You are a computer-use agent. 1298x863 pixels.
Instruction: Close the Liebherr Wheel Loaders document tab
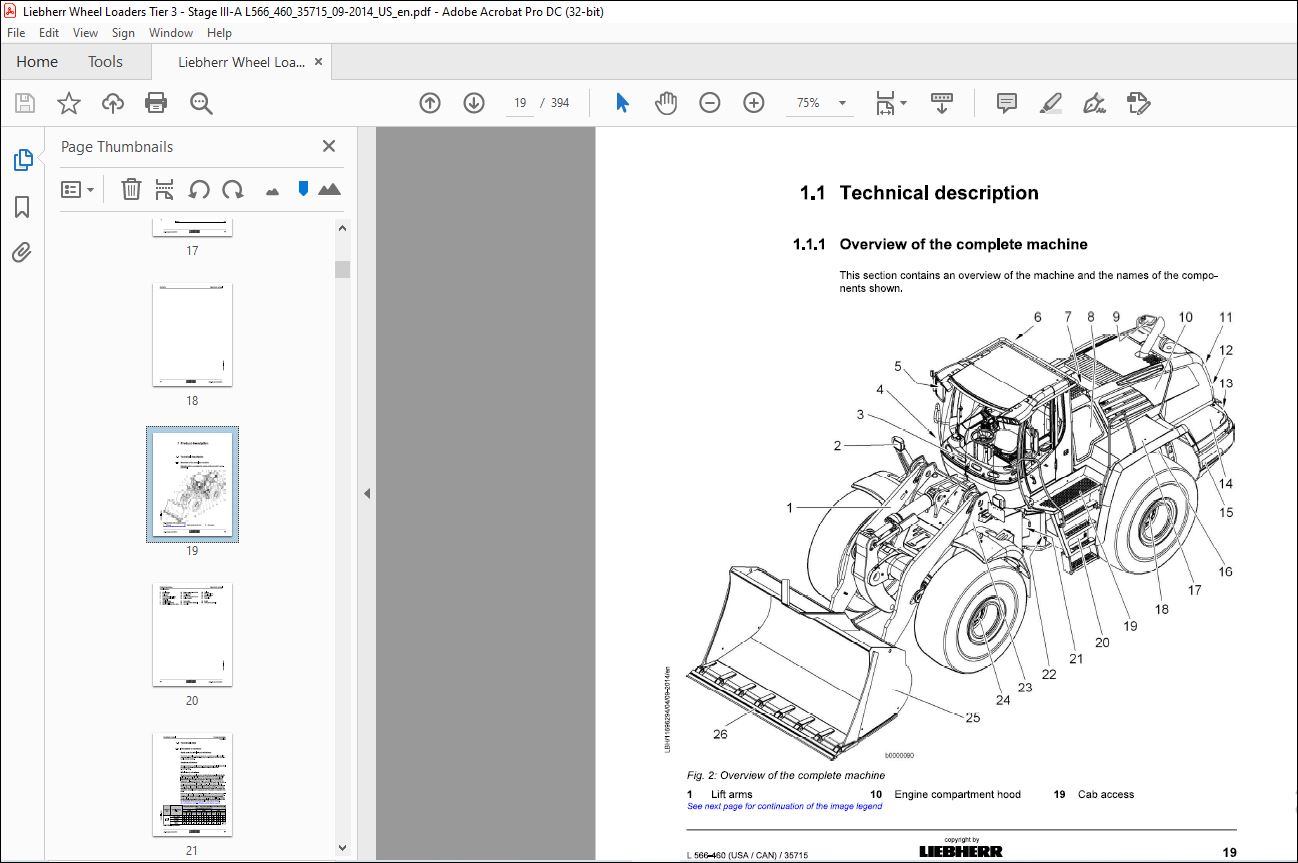coord(318,62)
